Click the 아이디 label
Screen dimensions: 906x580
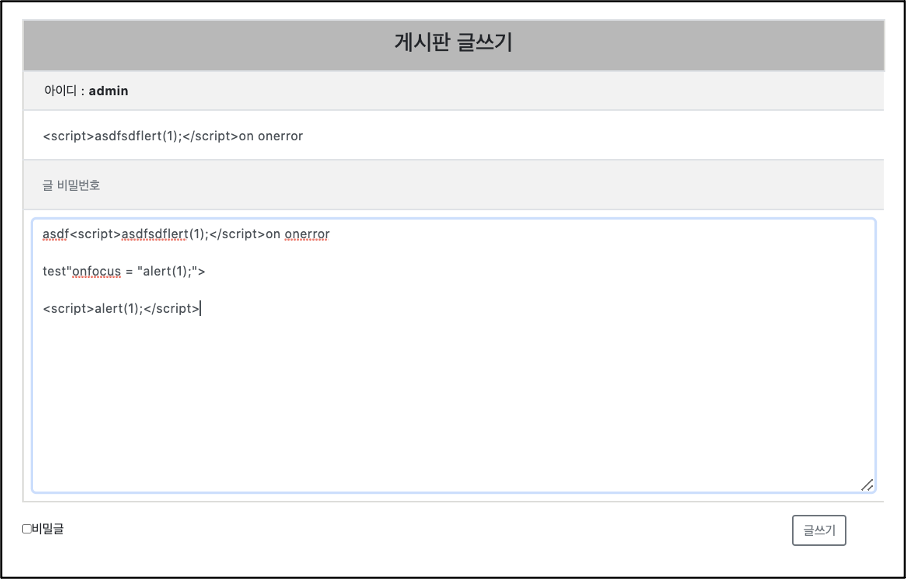(60, 91)
